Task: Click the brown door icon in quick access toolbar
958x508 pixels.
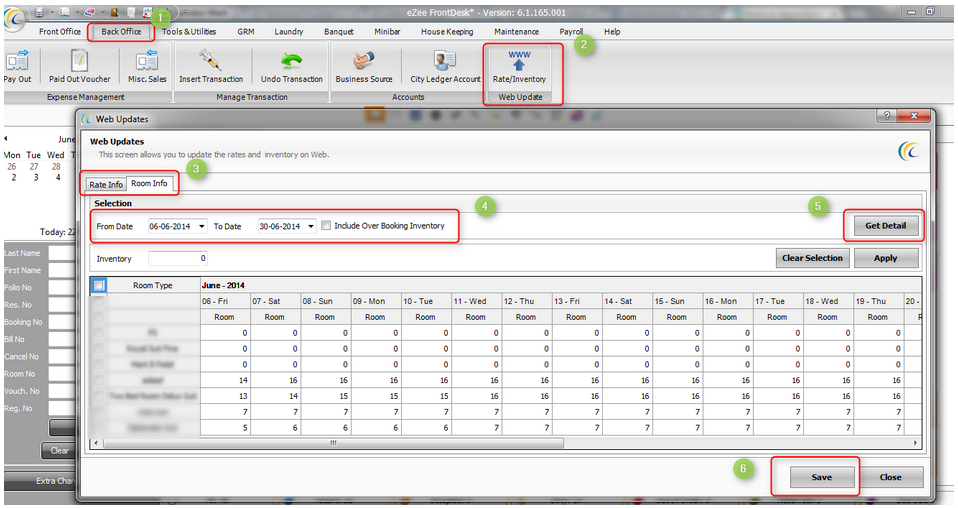Action: point(114,12)
